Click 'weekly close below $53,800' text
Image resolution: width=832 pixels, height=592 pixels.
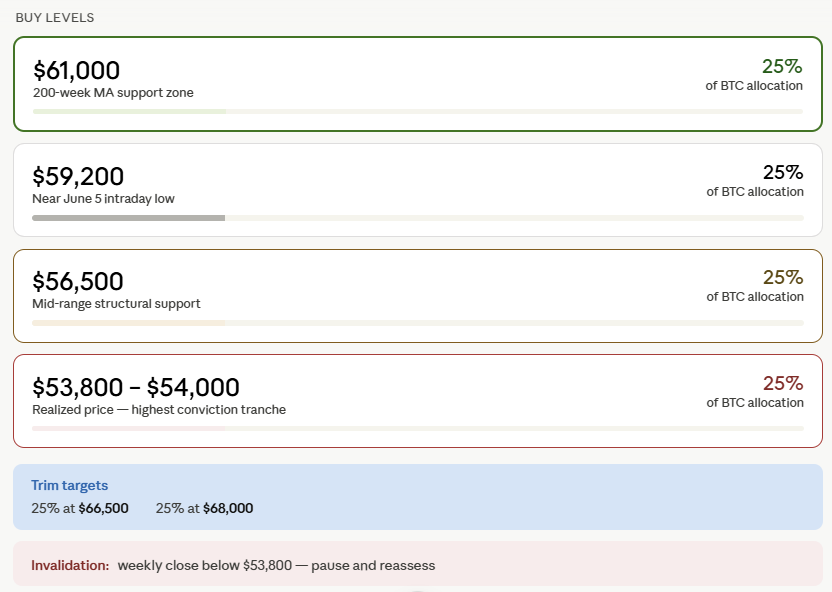click(205, 565)
